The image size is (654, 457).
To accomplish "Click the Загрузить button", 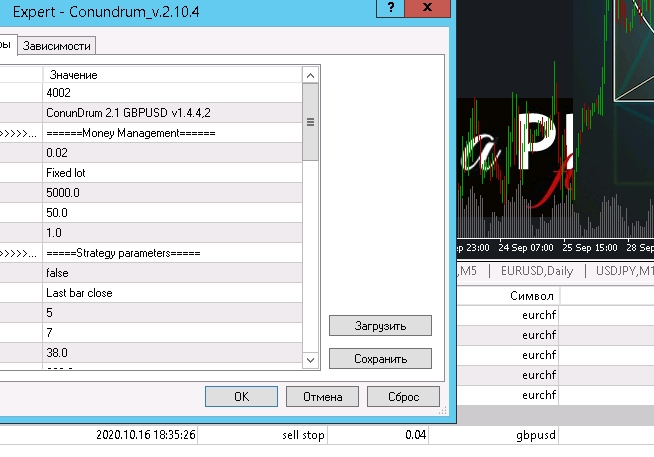I will [380, 326].
